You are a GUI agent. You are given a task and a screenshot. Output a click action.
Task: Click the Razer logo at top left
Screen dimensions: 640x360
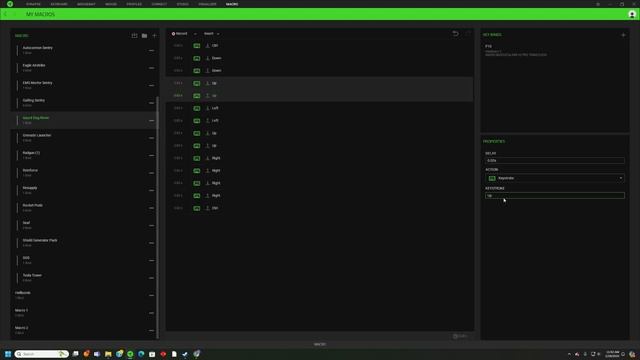(x=10, y=4)
